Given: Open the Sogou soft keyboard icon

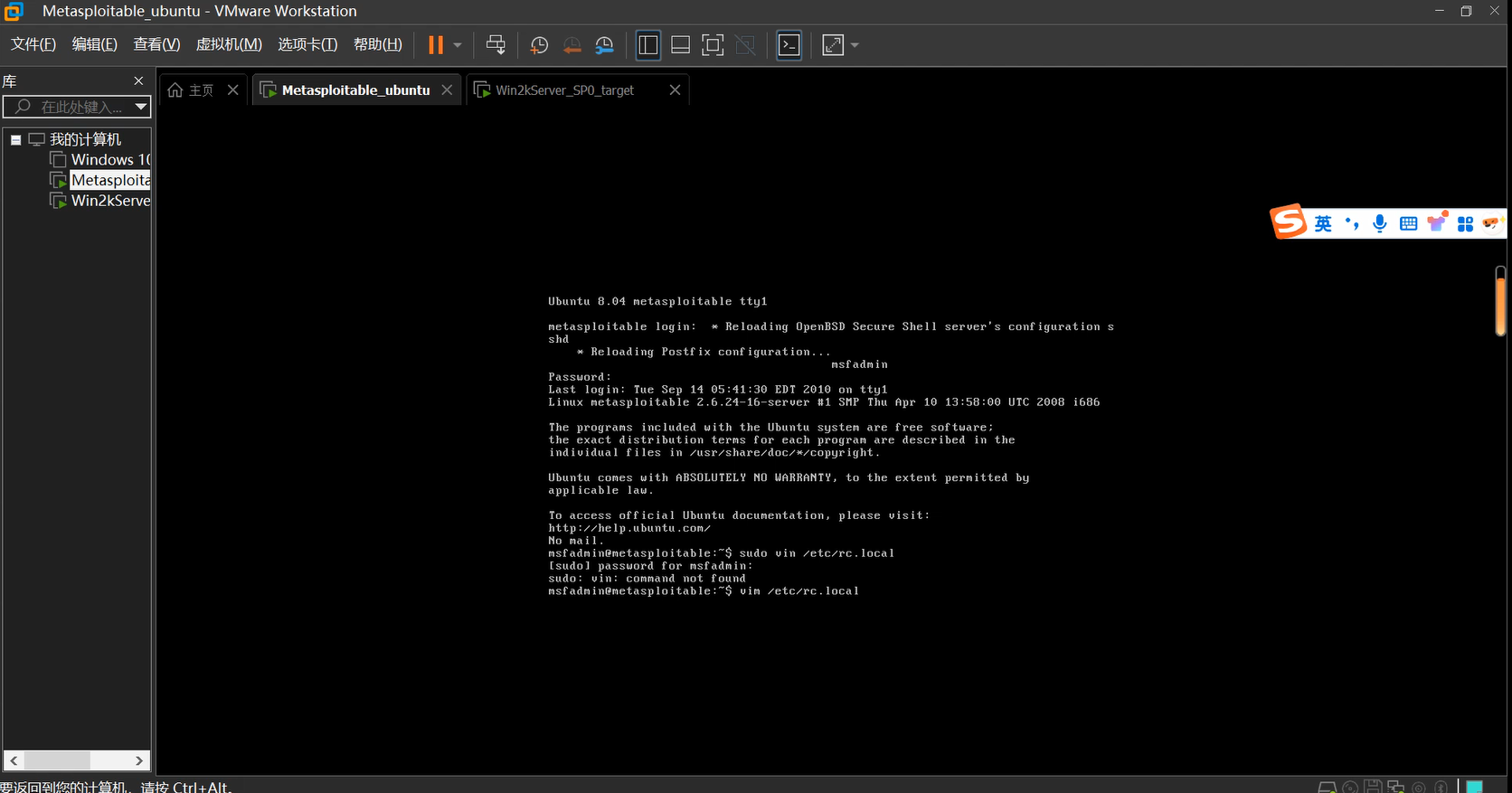Looking at the screenshot, I should (1408, 223).
